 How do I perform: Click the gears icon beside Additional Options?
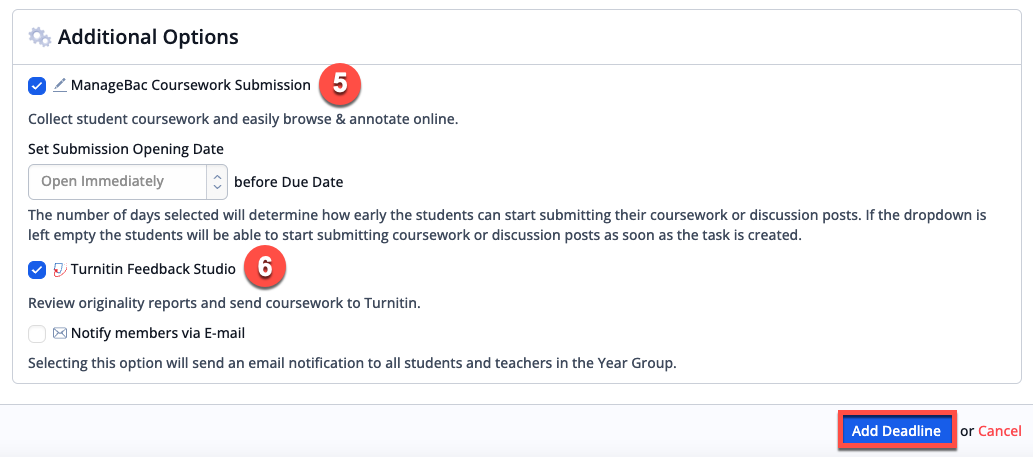[40, 37]
